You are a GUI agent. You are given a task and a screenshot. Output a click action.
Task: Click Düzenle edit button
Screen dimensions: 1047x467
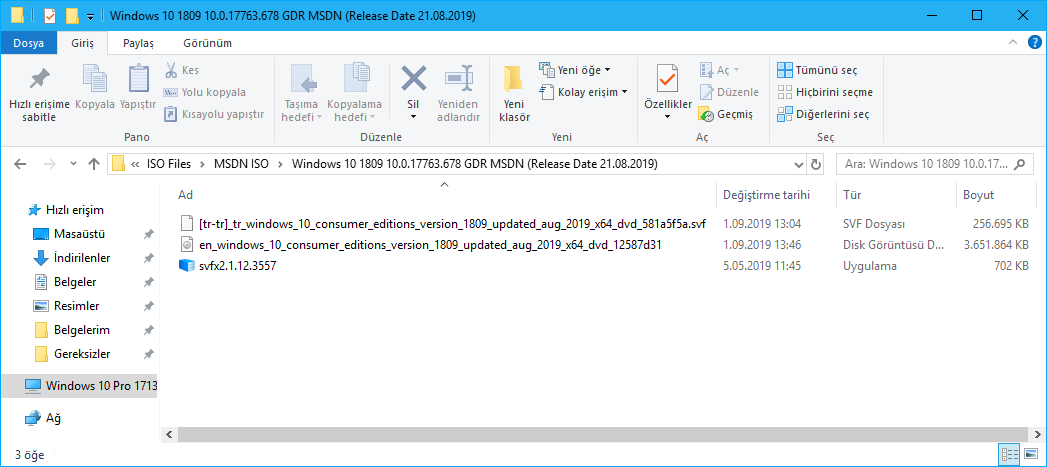(728, 92)
